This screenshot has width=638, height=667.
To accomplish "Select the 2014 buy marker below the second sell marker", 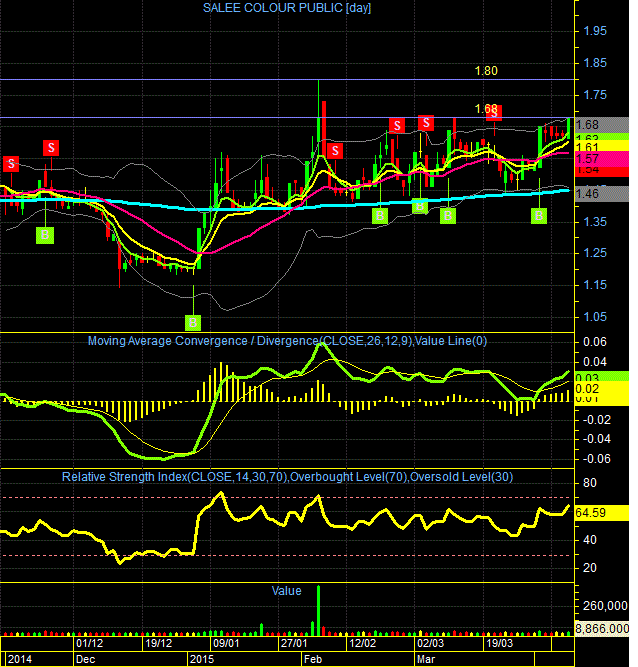I will pos(45,235).
